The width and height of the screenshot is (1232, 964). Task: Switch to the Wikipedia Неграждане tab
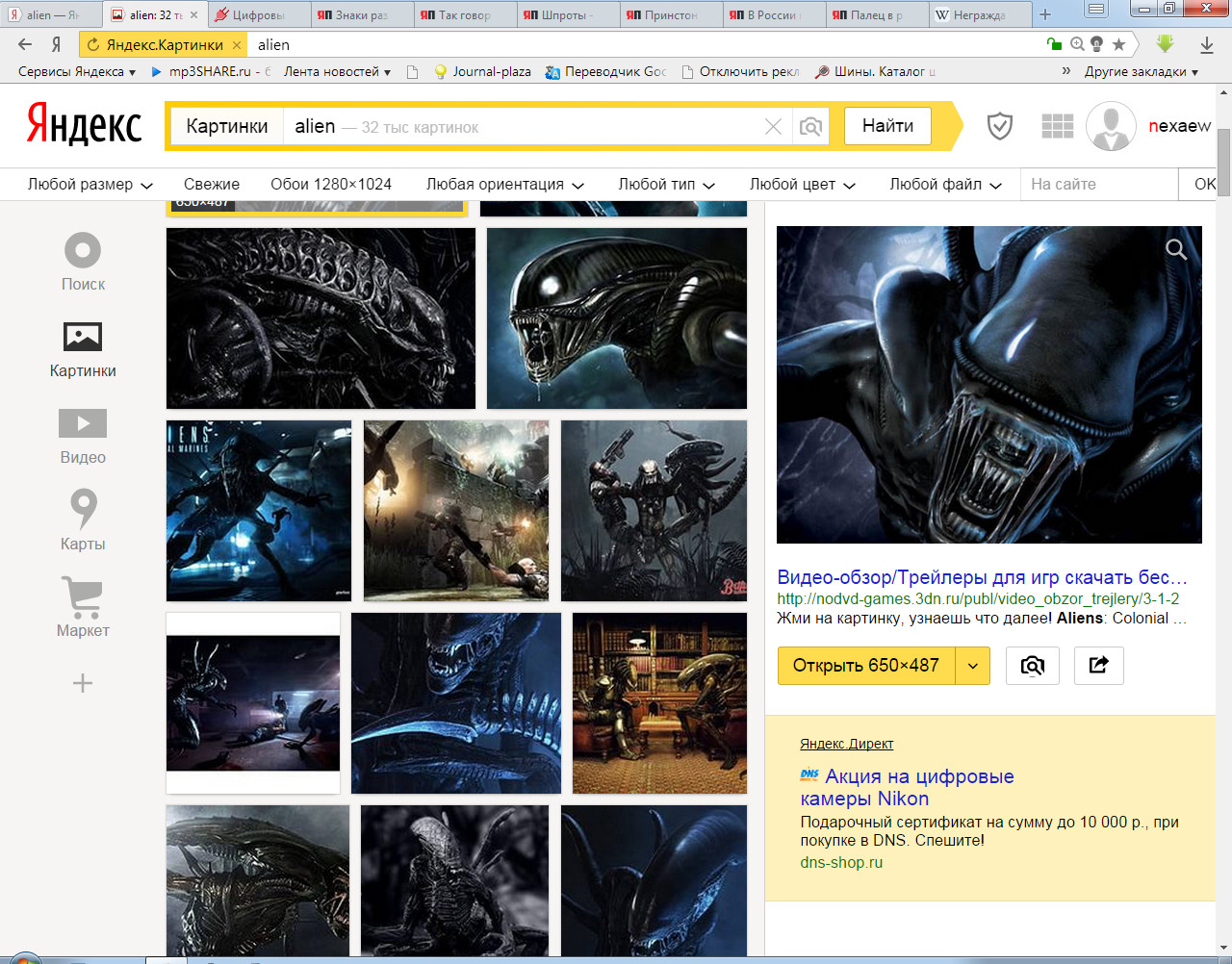click(x=977, y=14)
